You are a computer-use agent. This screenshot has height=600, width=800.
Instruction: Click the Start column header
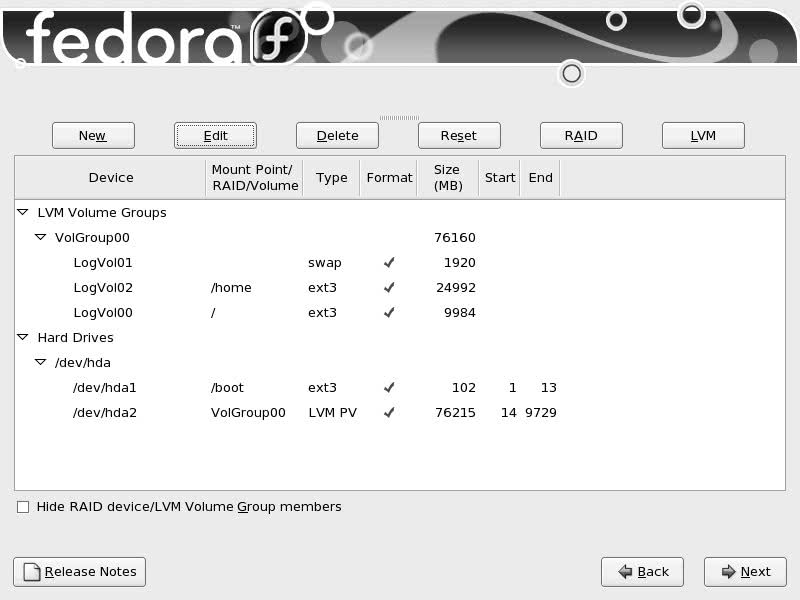500,178
